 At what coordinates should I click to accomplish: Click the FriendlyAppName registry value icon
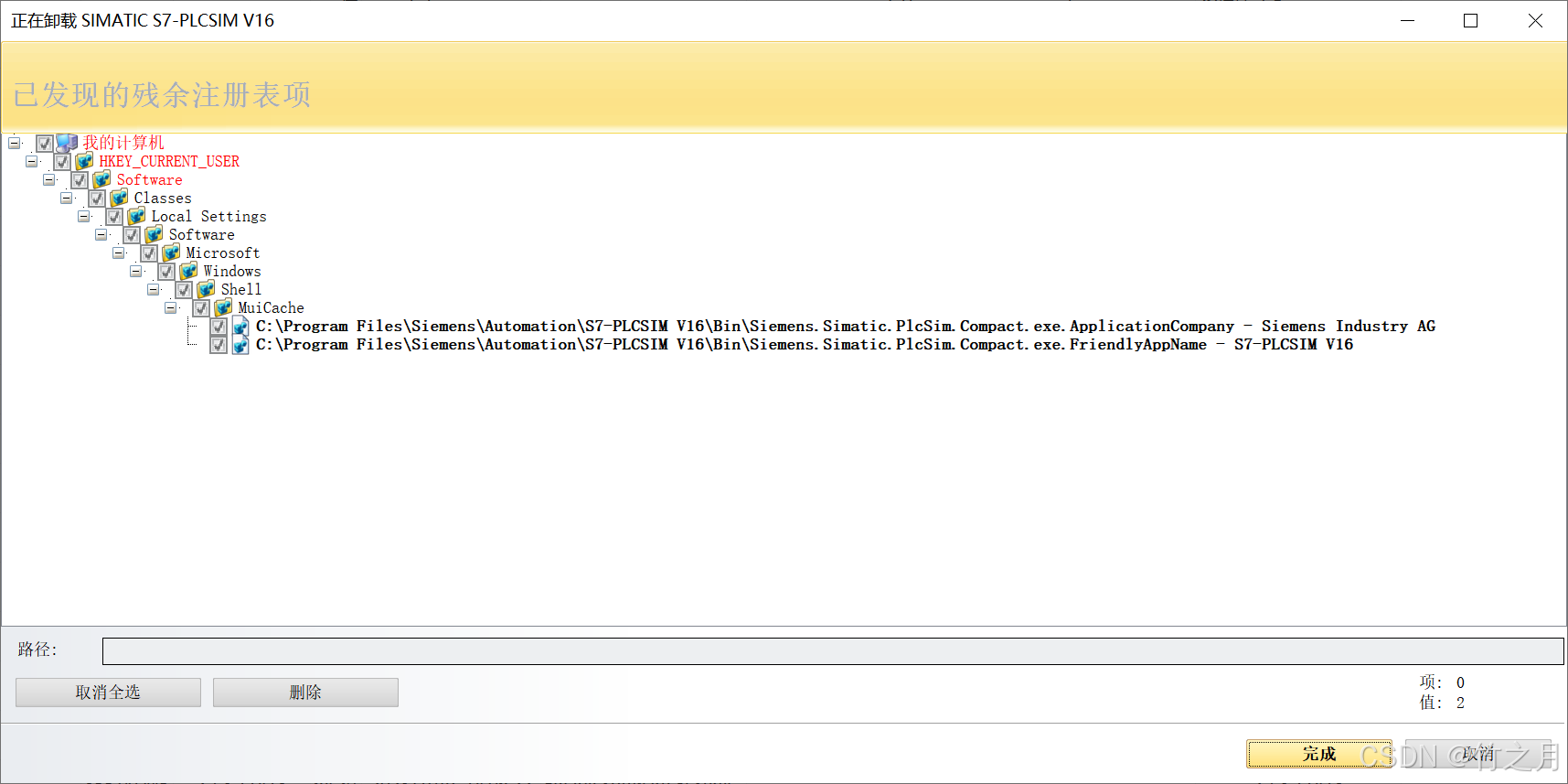[x=240, y=344]
